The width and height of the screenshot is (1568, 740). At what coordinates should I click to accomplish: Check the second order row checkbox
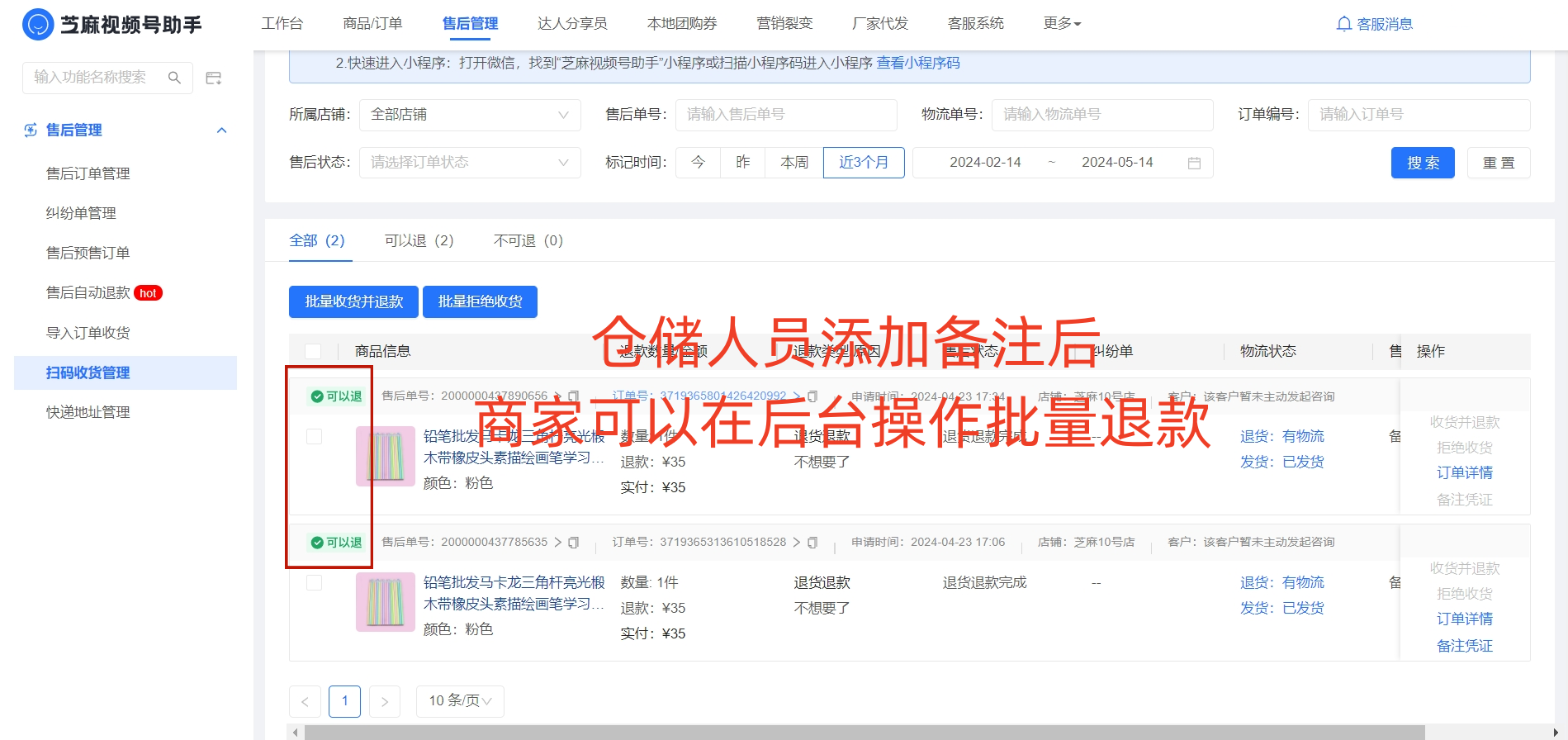314,582
